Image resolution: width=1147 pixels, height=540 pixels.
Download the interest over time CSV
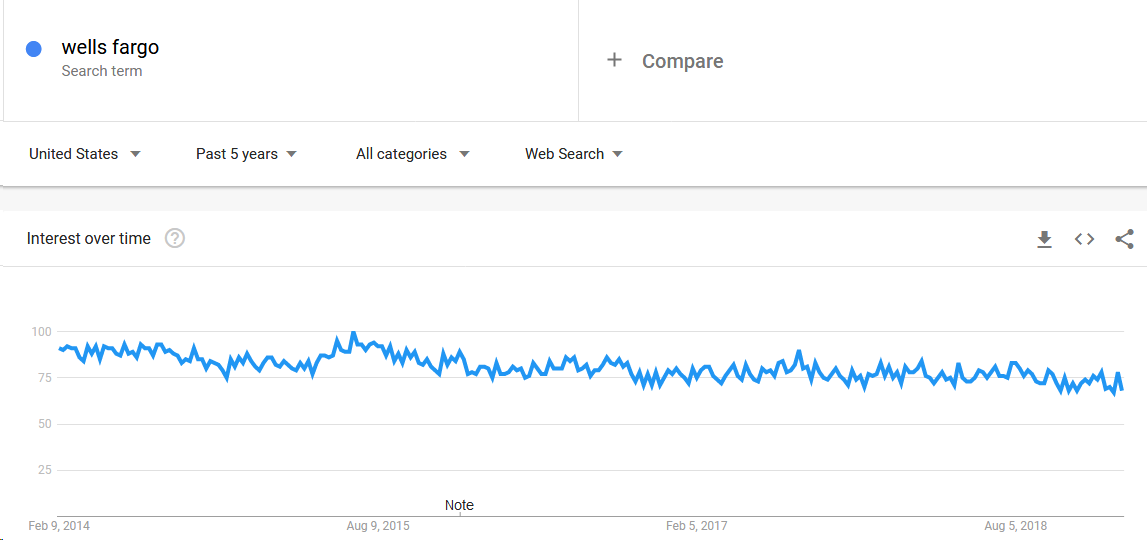[x=1044, y=239]
